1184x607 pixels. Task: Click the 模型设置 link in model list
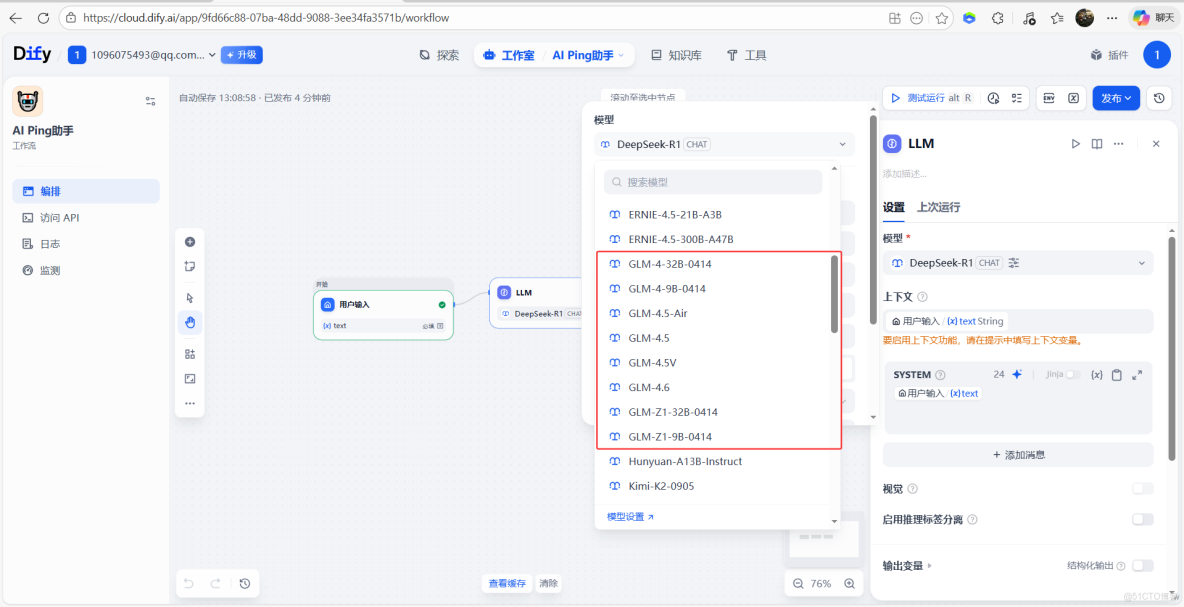624,516
